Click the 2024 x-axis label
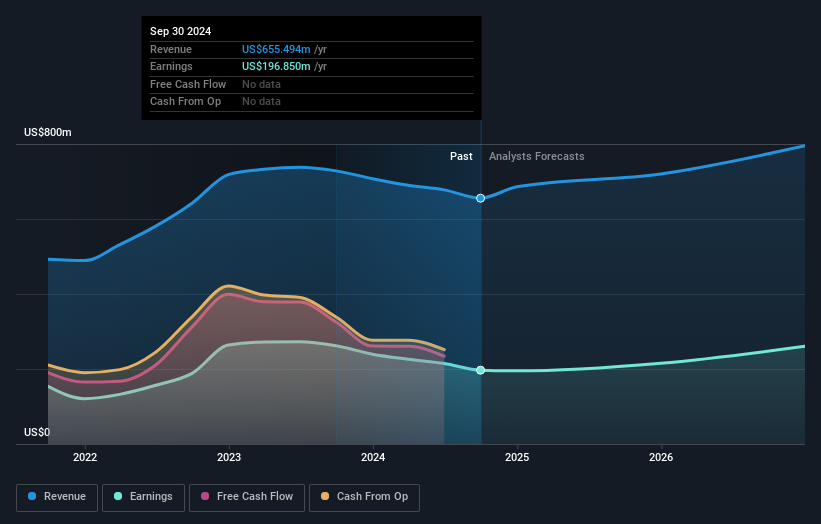Image resolution: width=821 pixels, height=524 pixels. click(x=373, y=457)
